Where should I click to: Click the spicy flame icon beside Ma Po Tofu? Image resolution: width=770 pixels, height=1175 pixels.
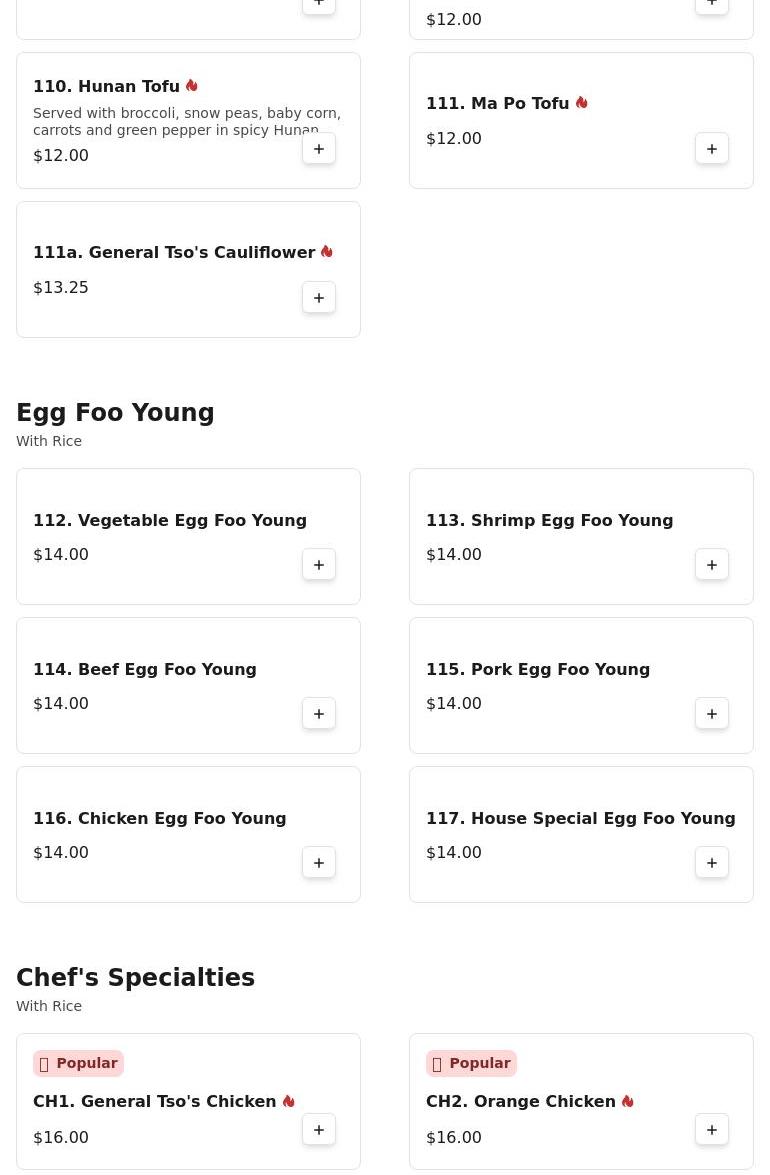pos(581,103)
